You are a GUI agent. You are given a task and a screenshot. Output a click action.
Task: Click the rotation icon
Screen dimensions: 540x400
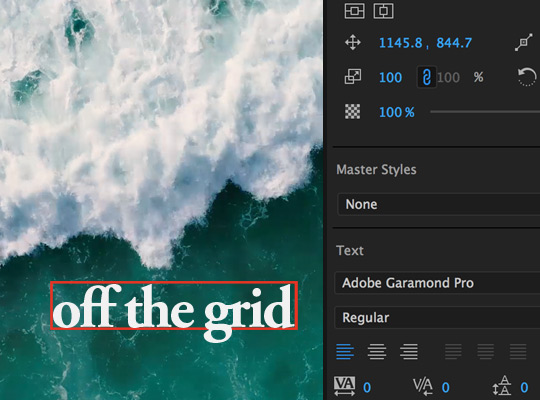[527, 76]
